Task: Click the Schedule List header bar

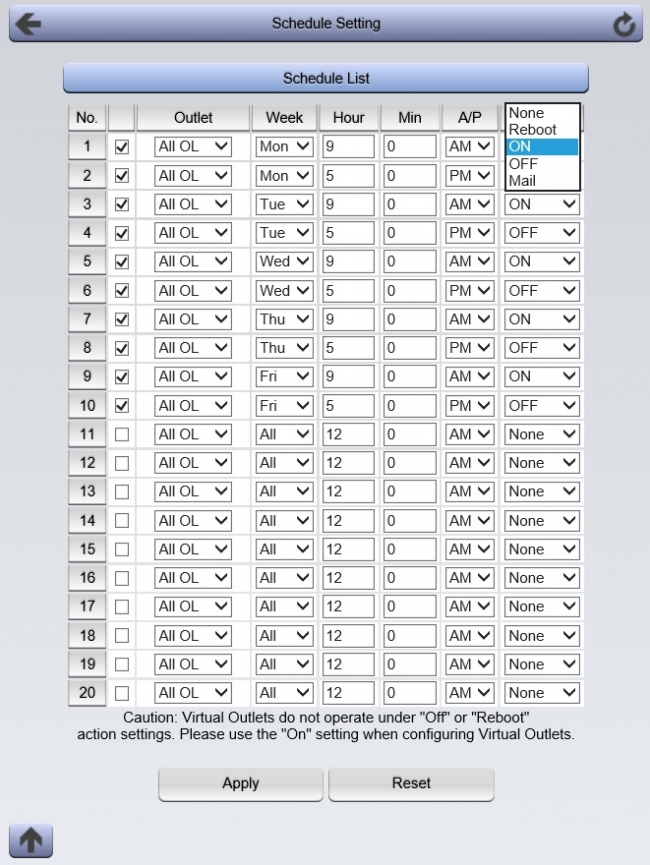Action: (x=326, y=78)
